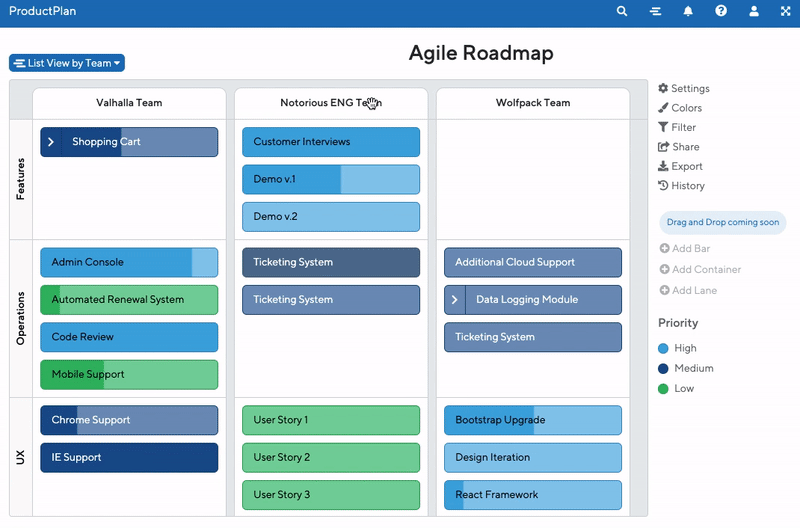This screenshot has width=800, height=528.
Task: Click the Low priority green swatch
Action: (x=663, y=389)
